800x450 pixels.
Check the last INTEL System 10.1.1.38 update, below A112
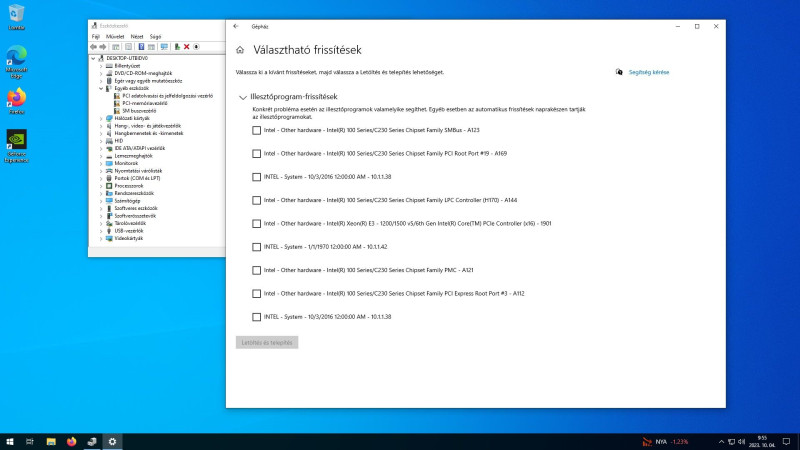[257, 317]
